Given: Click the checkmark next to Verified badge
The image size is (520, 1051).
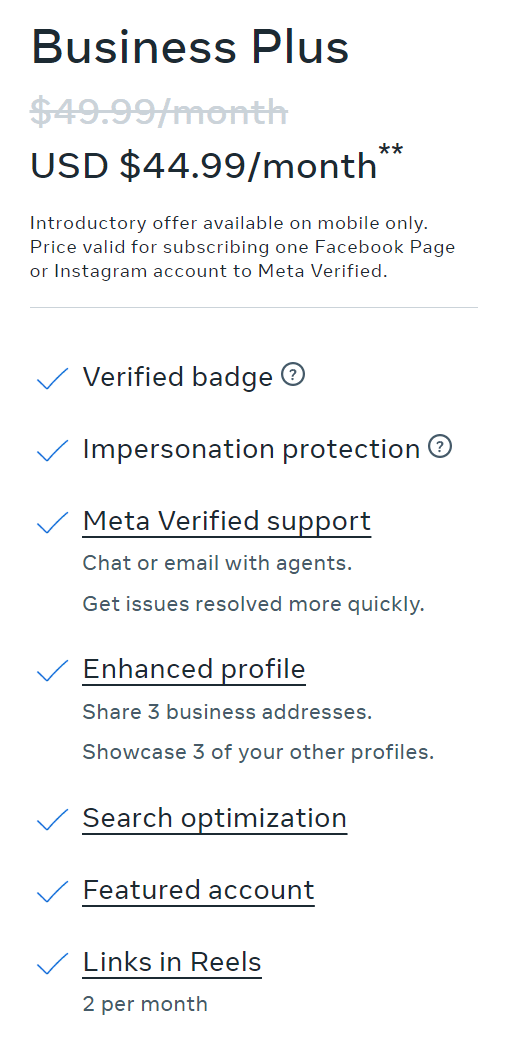Looking at the screenshot, I should [x=52, y=378].
